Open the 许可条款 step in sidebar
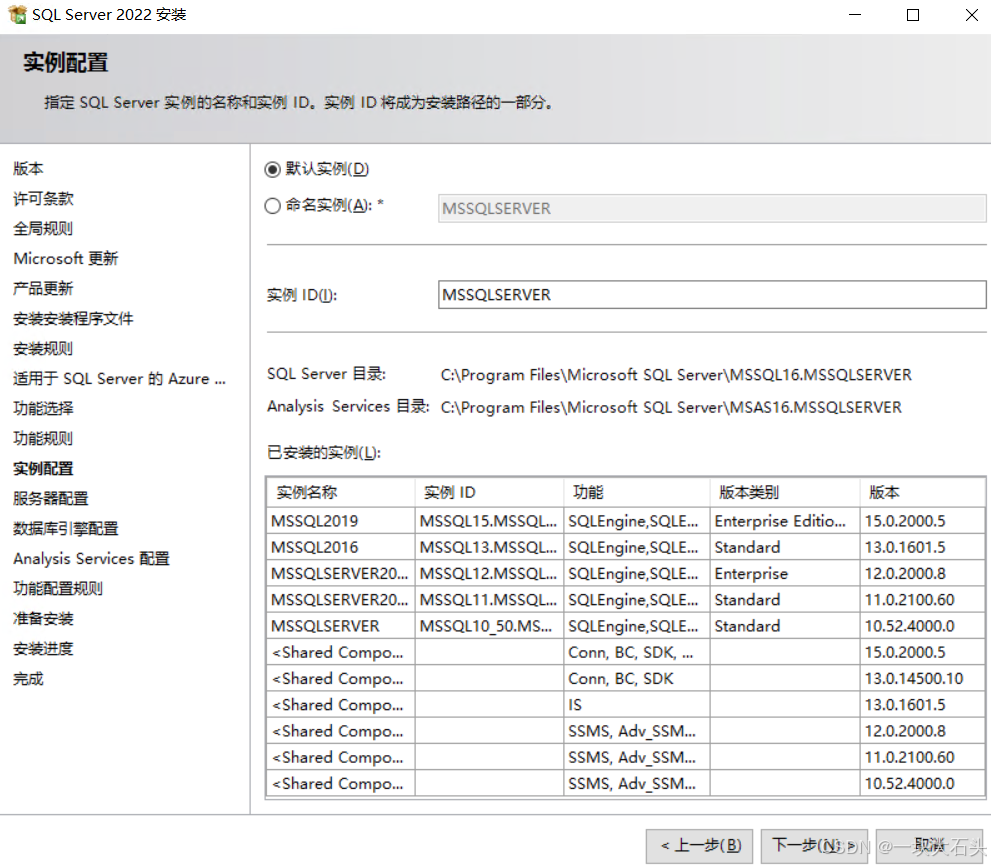 [43, 199]
